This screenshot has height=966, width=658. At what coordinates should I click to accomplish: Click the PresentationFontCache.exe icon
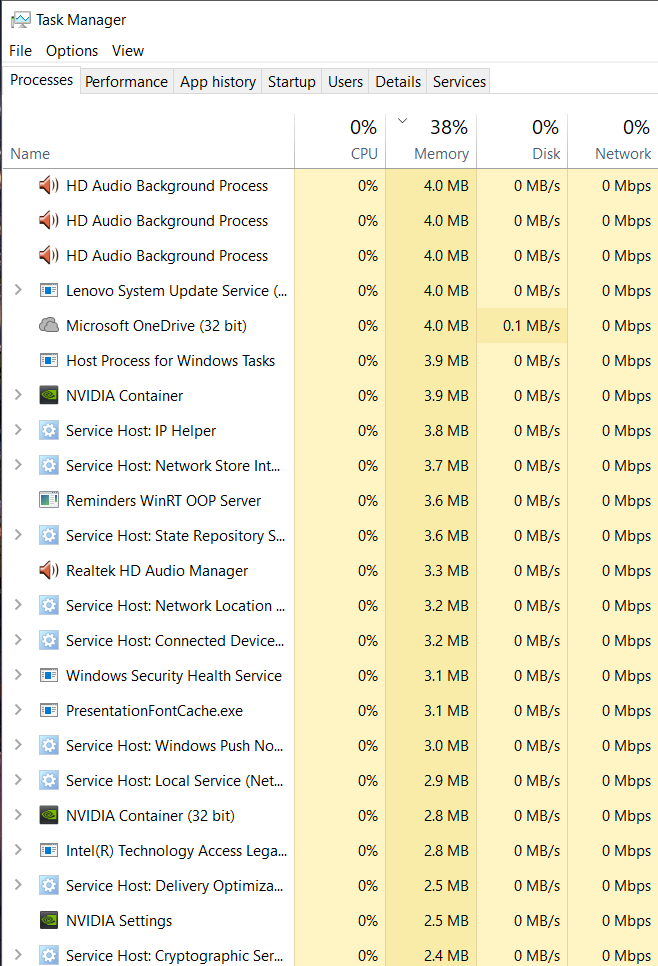49,710
